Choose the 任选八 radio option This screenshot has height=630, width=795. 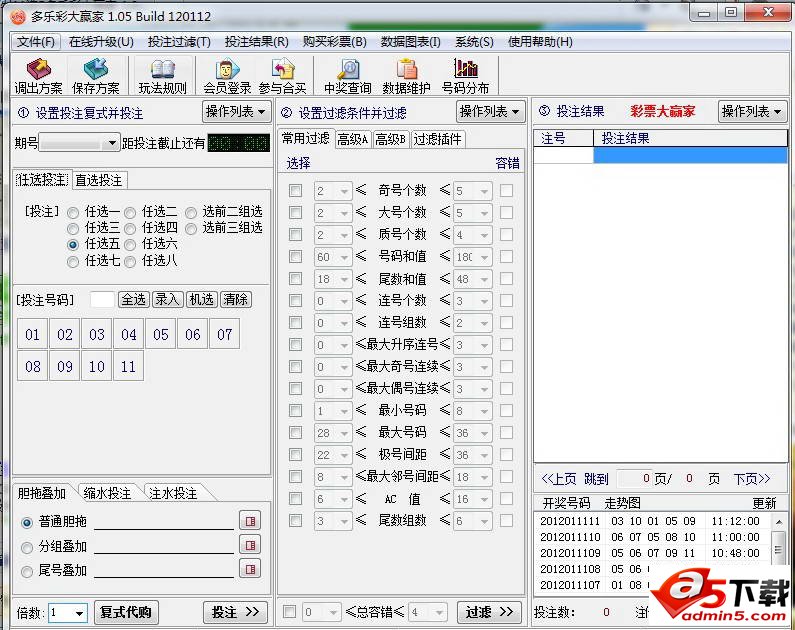tap(130, 262)
